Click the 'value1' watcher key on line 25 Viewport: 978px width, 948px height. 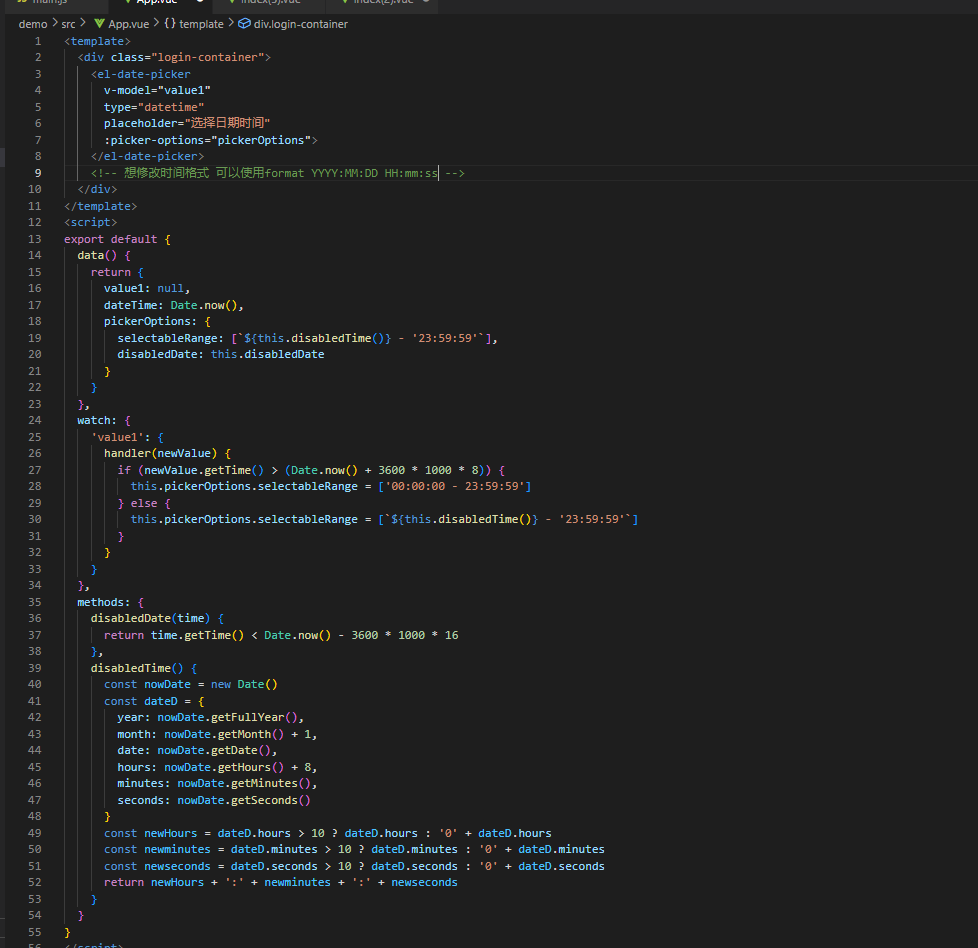117,437
